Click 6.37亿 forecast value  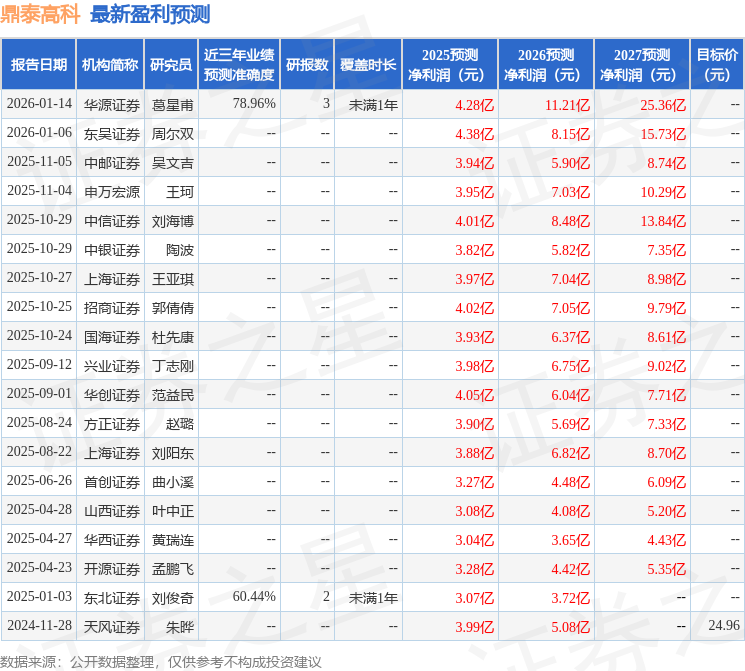click(571, 337)
